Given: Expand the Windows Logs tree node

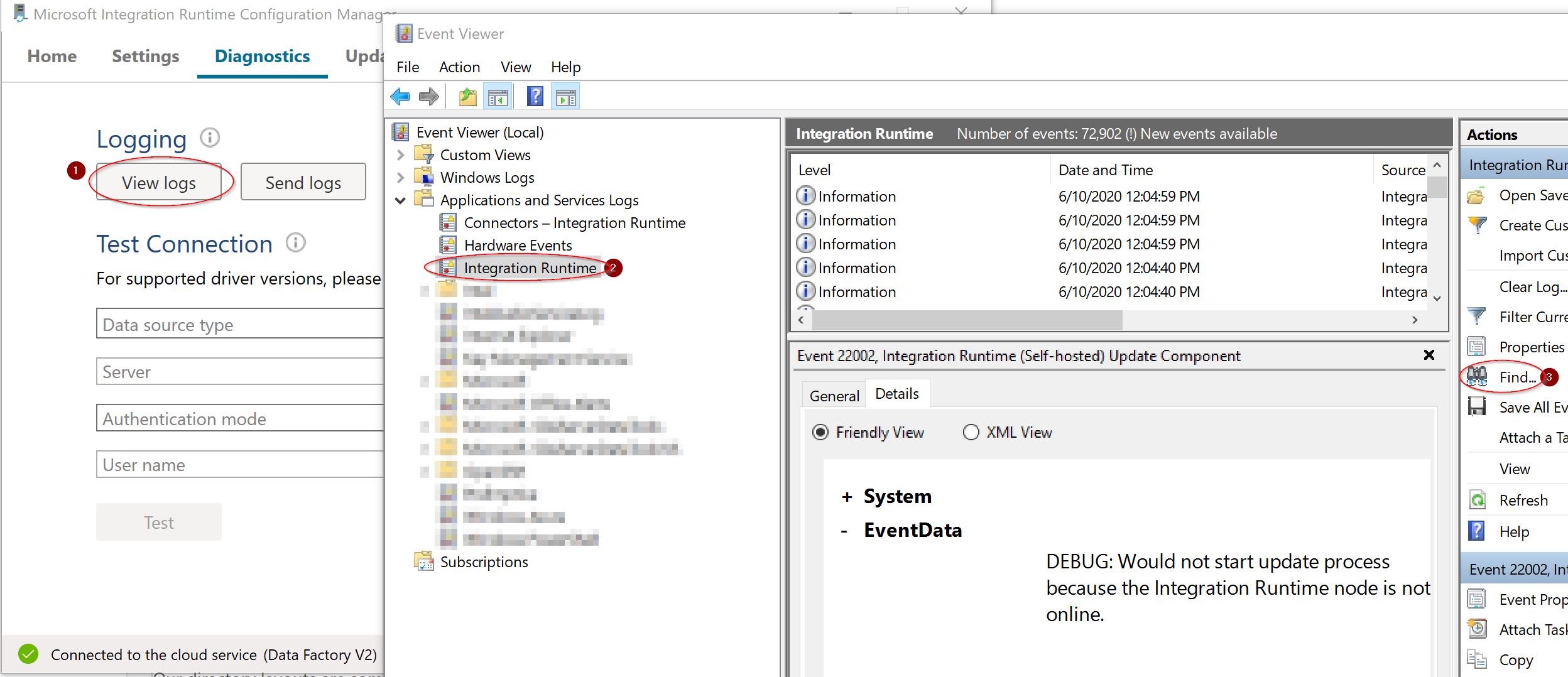Looking at the screenshot, I should coord(400,177).
